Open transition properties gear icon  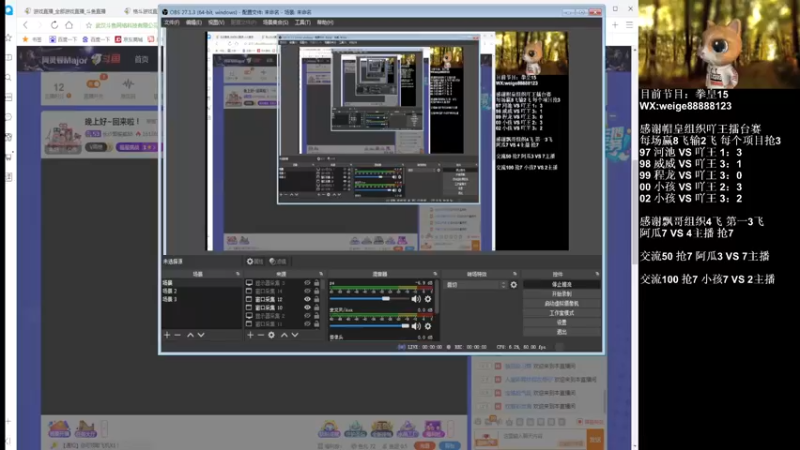coord(514,285)
